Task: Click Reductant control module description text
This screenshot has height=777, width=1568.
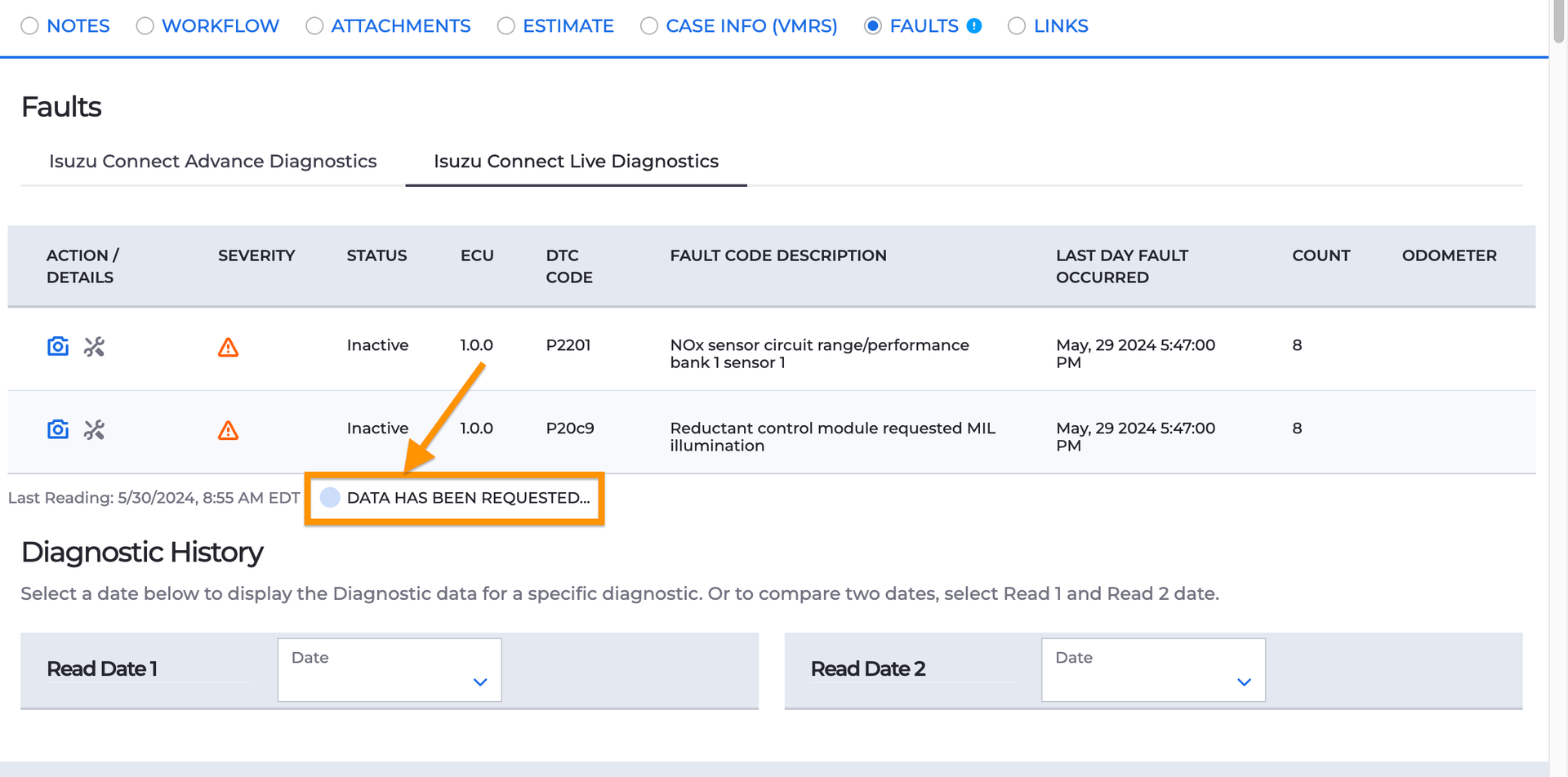Action: pos(833,437)
